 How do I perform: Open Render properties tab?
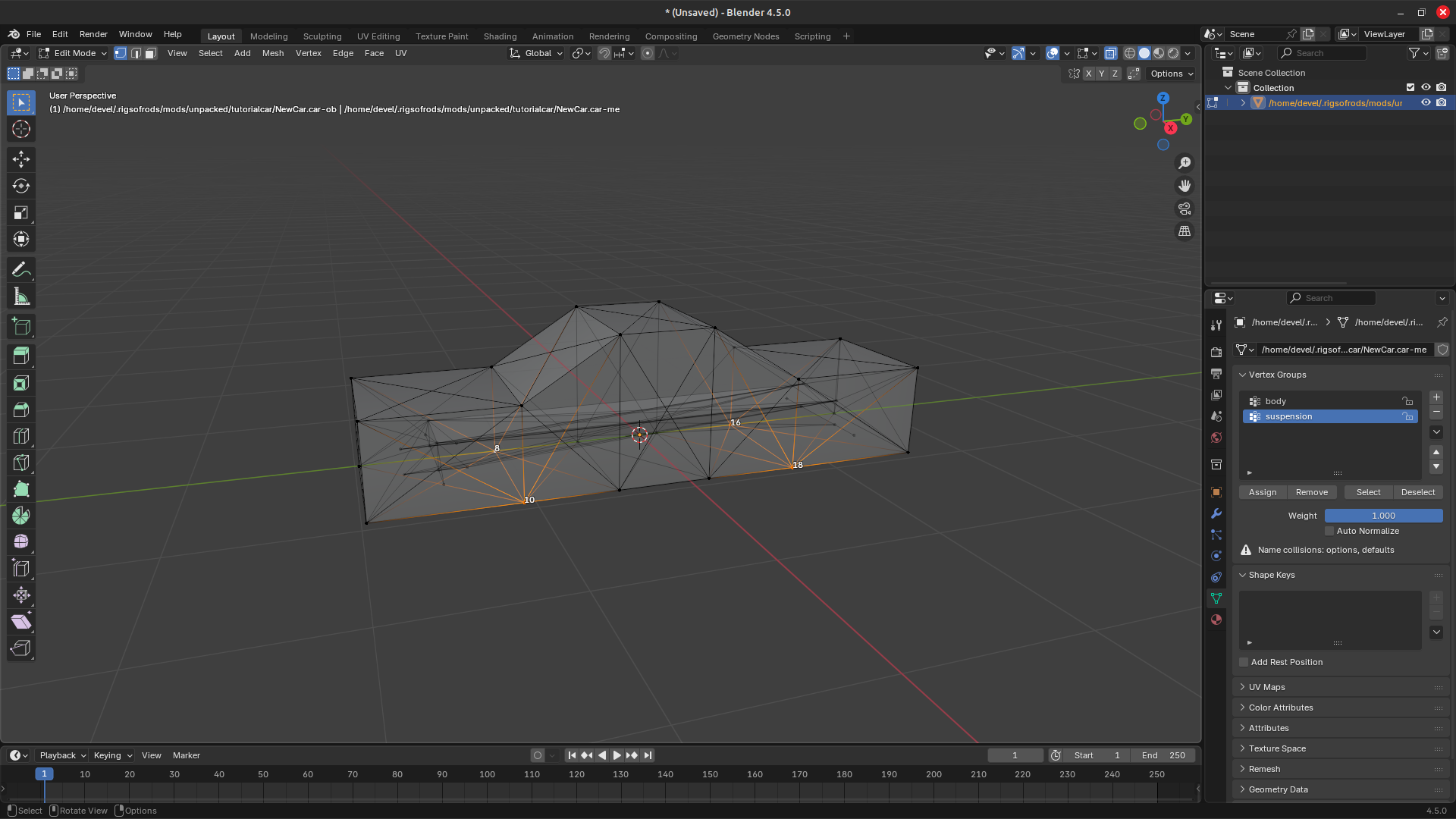[1216, 353]
